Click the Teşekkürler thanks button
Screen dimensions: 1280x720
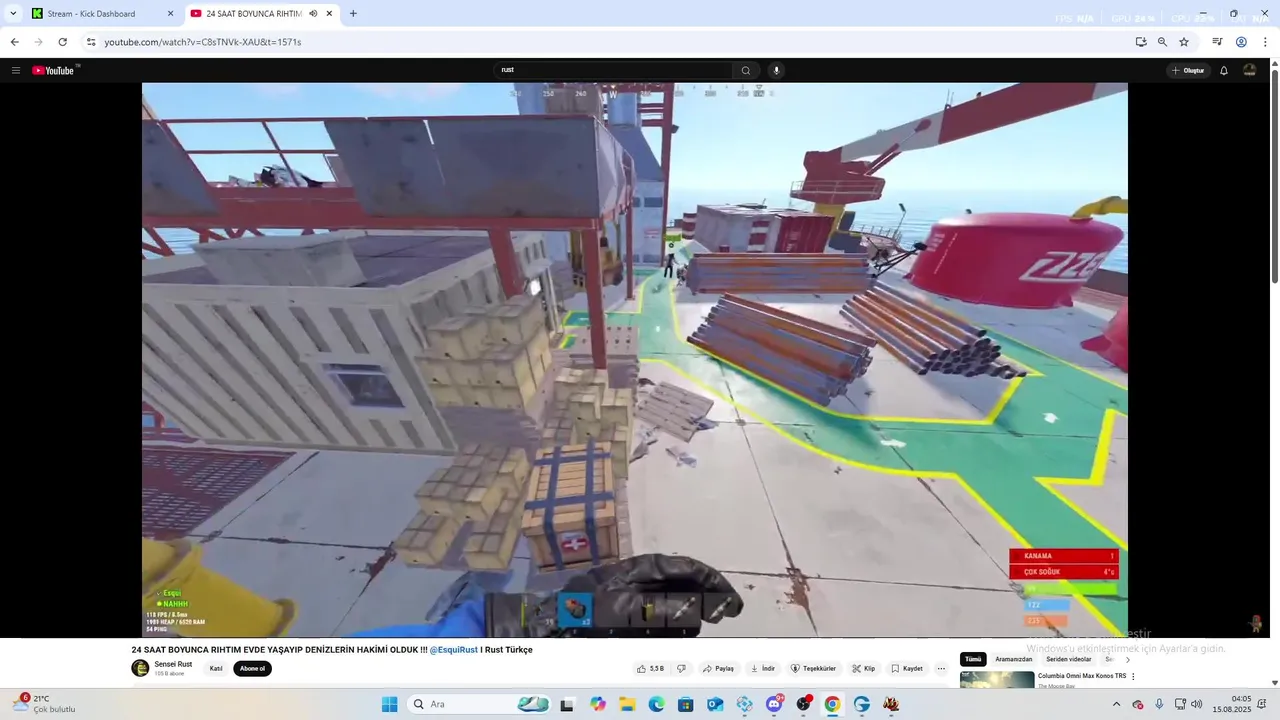click(x=813, y=668)
